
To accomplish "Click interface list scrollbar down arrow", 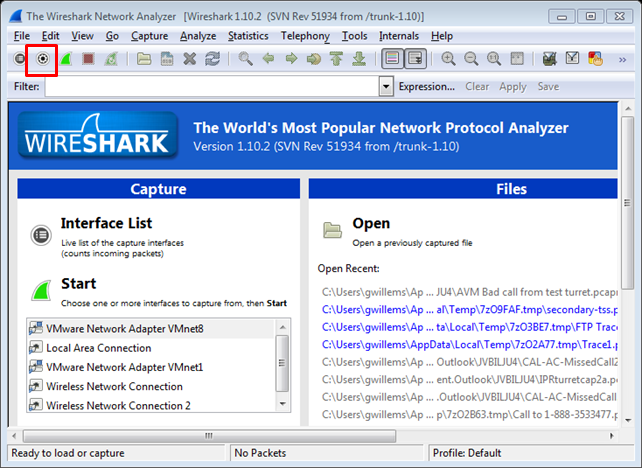I will point(283,404).
